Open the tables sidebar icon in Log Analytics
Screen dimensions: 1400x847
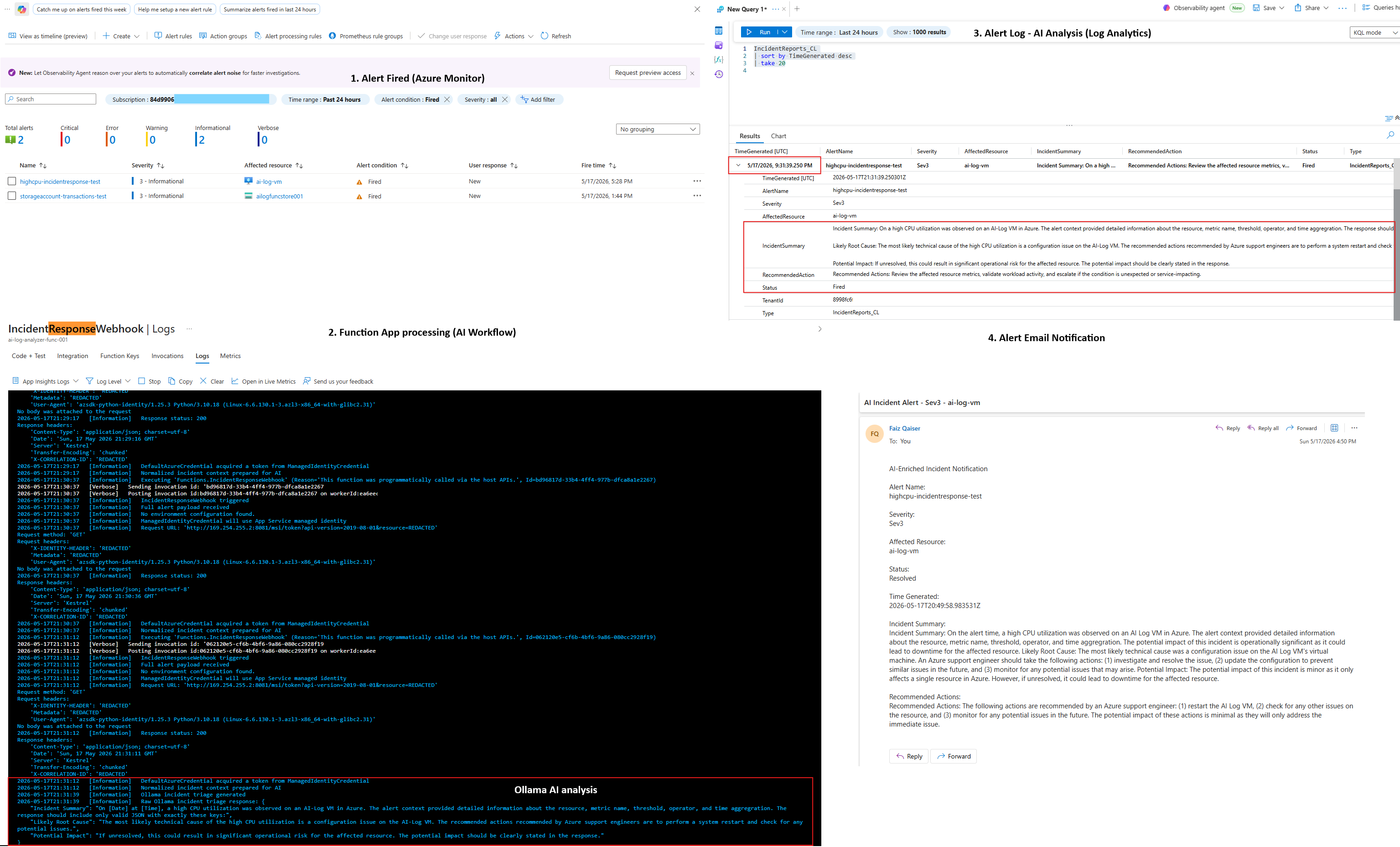coord(719,31)
